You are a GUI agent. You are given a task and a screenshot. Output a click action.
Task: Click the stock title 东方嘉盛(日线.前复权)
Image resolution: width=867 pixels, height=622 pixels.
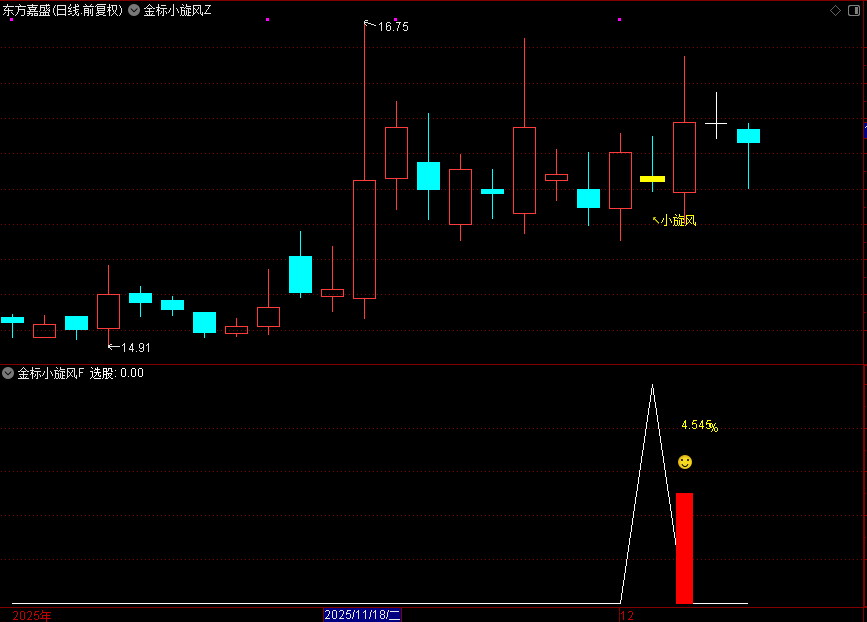[63, 10]
